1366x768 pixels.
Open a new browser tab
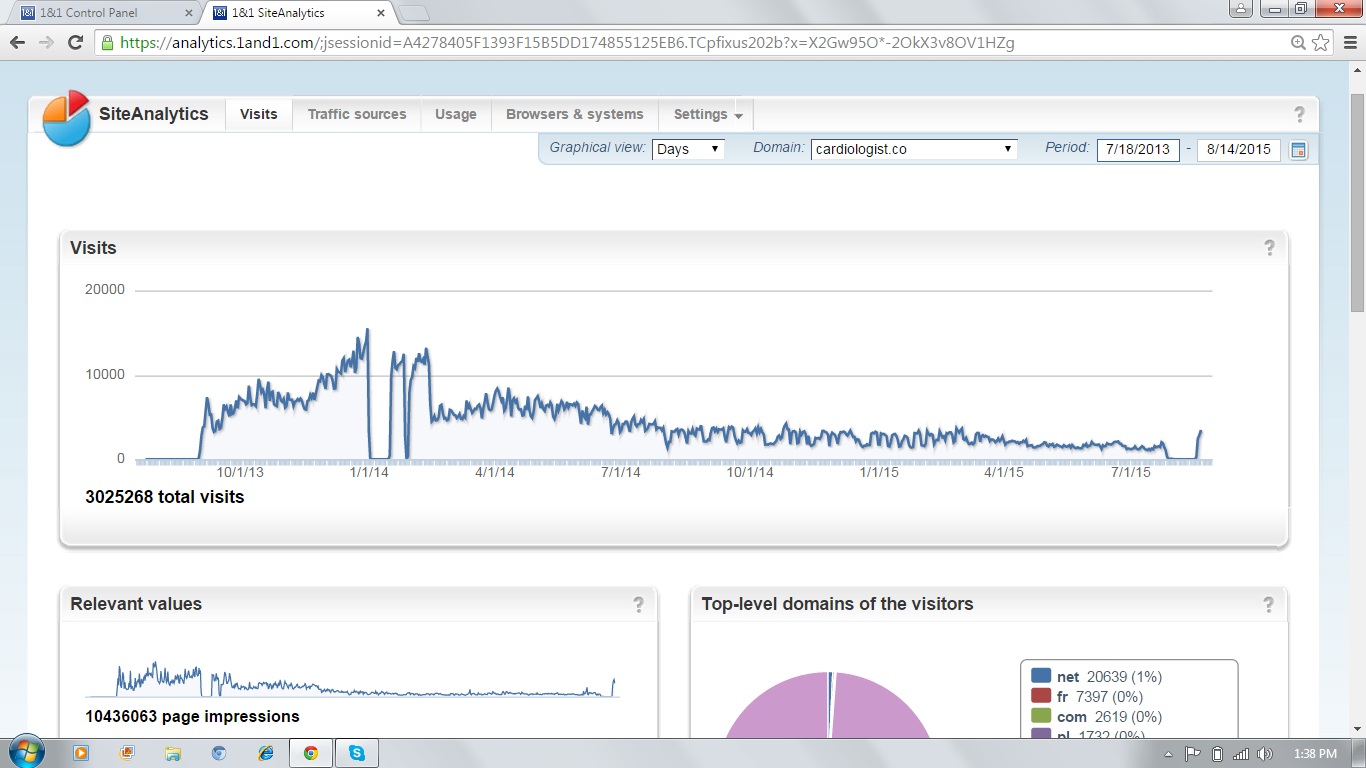tap(415, 13)
